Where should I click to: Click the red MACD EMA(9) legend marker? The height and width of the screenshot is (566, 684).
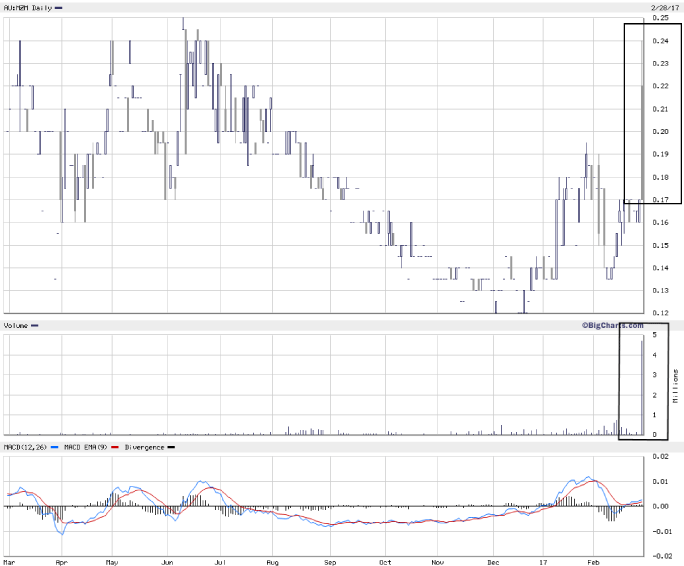point(116,446)
